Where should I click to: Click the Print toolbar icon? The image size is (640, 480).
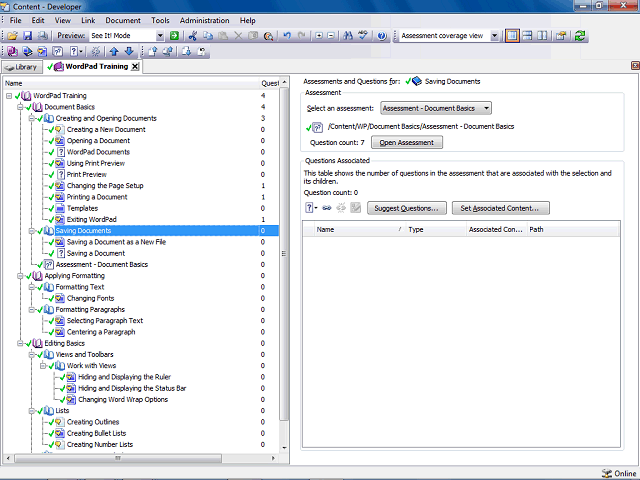coord(42,36)
